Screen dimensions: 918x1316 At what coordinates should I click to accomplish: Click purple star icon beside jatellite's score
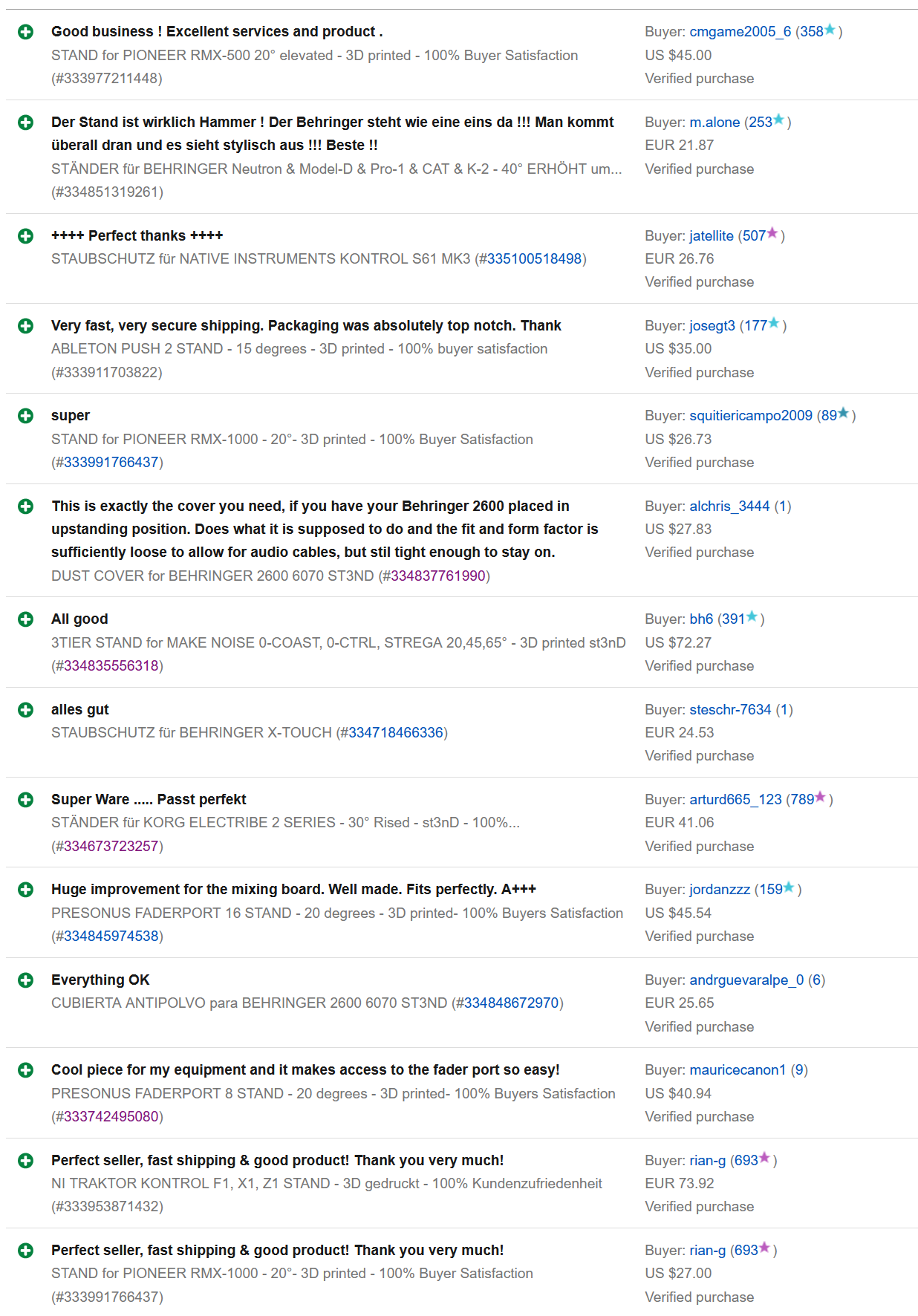(x=772, y=233)
